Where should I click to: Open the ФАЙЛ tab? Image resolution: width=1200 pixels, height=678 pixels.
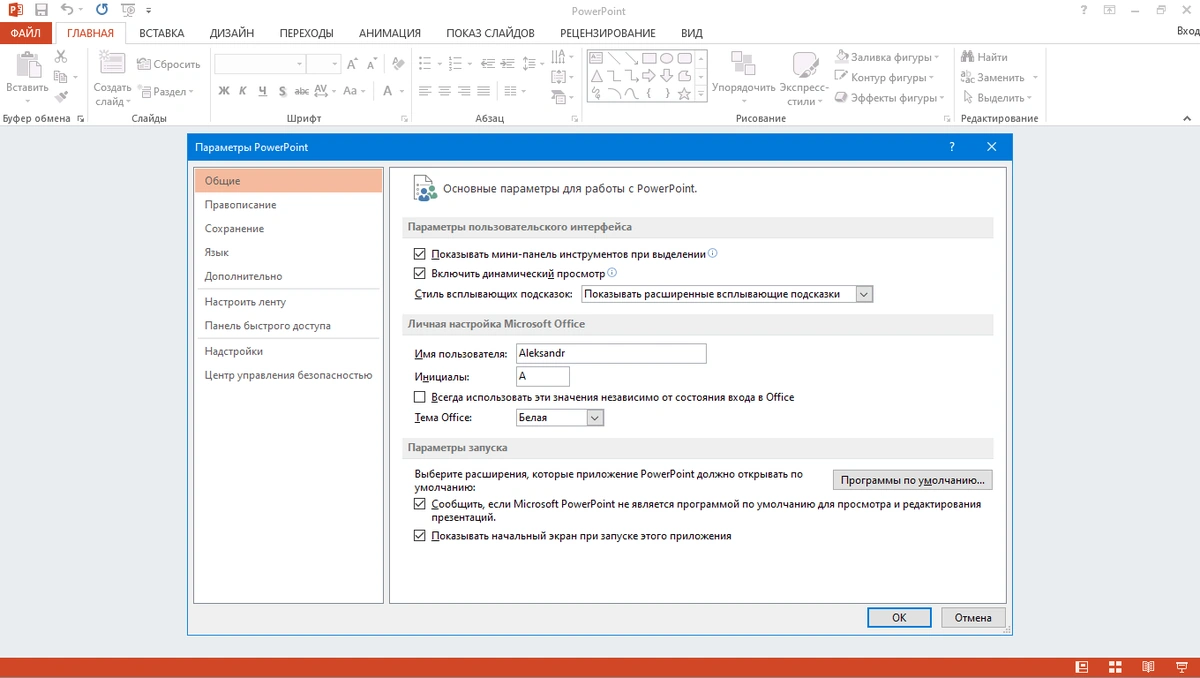[26, 33]
